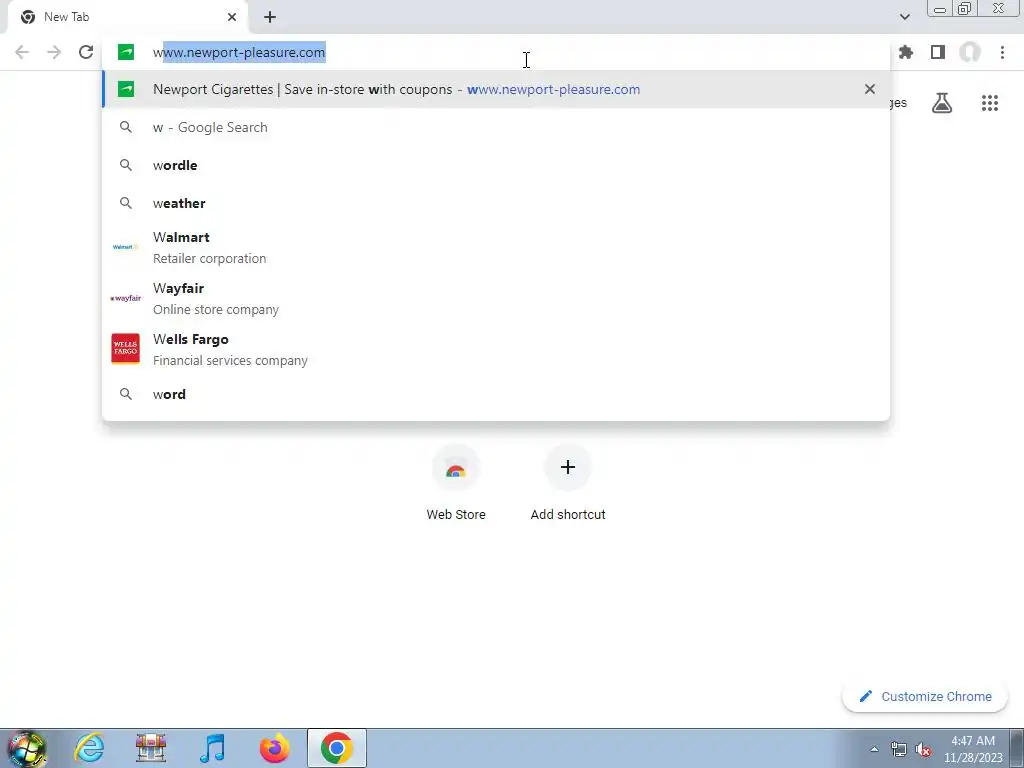Click the Customize Chrome button
Image resolution: width=1024 pixels, height=768 pixels.
925,696
